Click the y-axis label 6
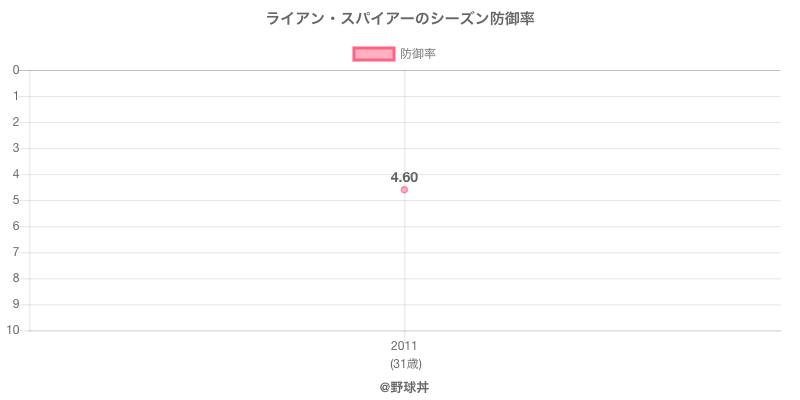 16,227
